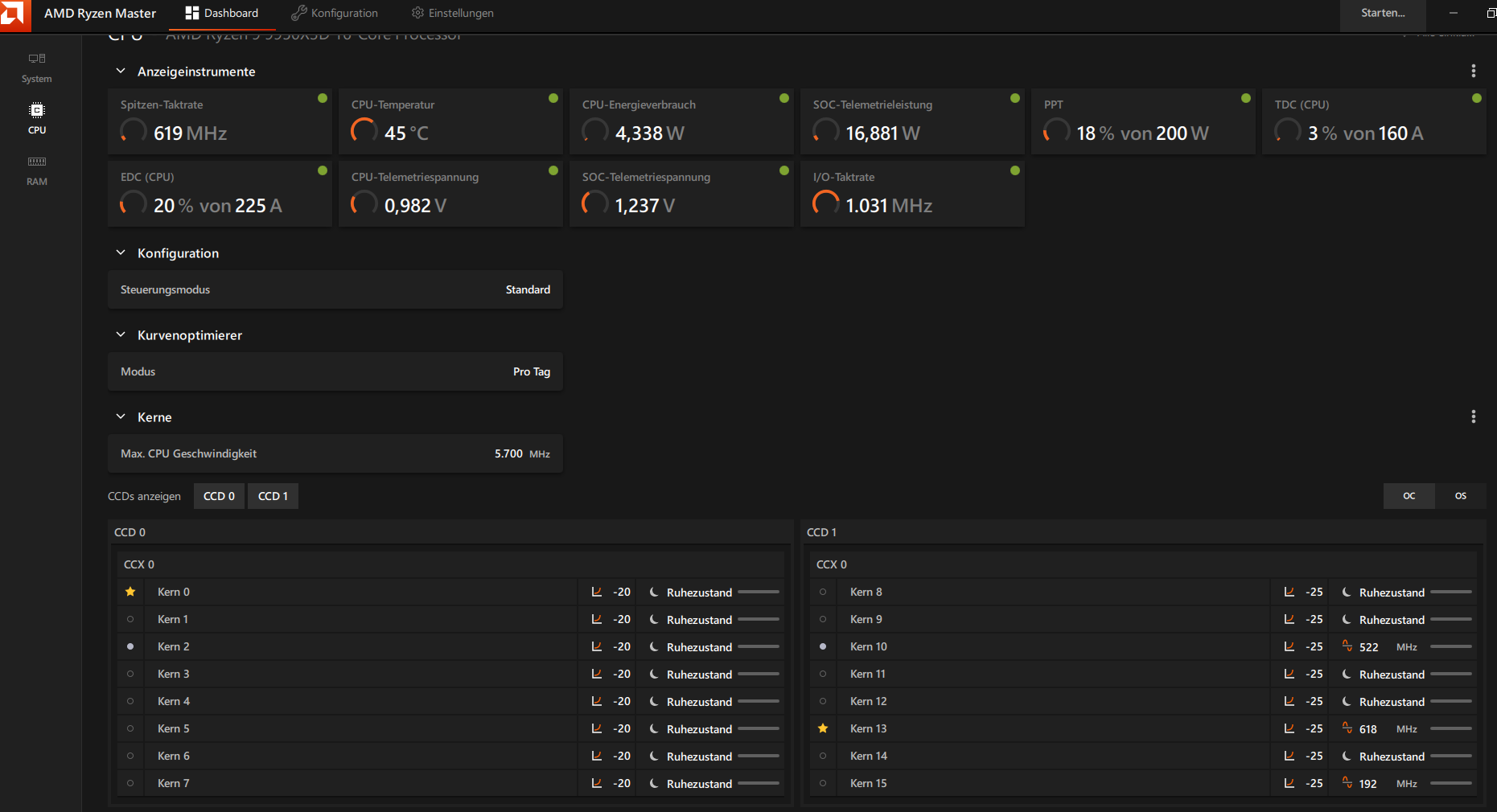Viewport: 1497px width, 812px height.
Task: Click the curve optimizer icon for Kern 8
Action: click(x=1289, y=592)
